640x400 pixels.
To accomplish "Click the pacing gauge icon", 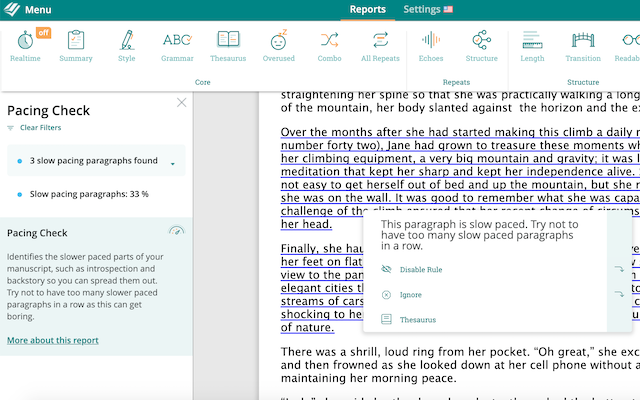I will tap(177, 231).
